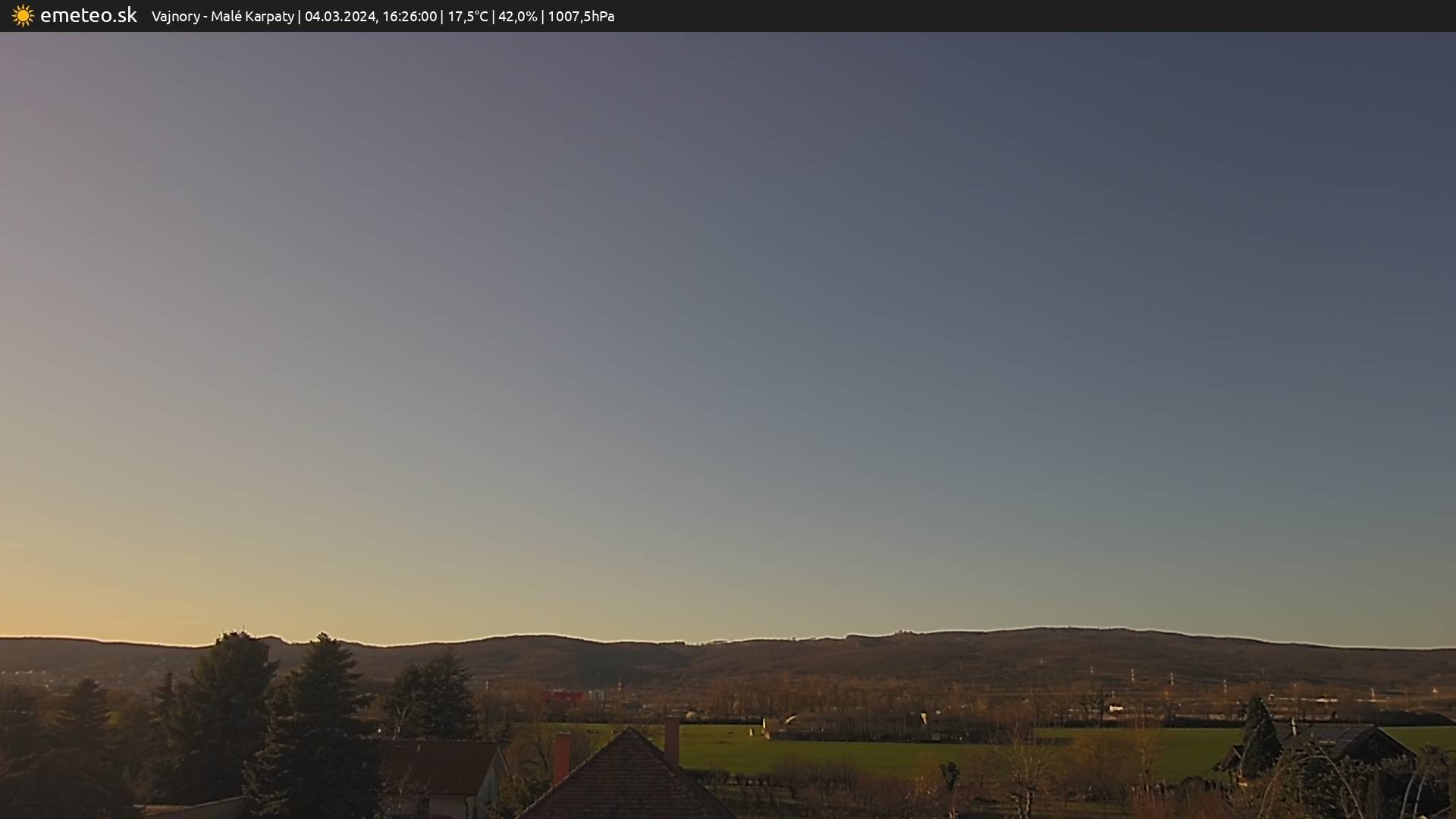Click the second, shorter chimney on the roof

[672, 739]
